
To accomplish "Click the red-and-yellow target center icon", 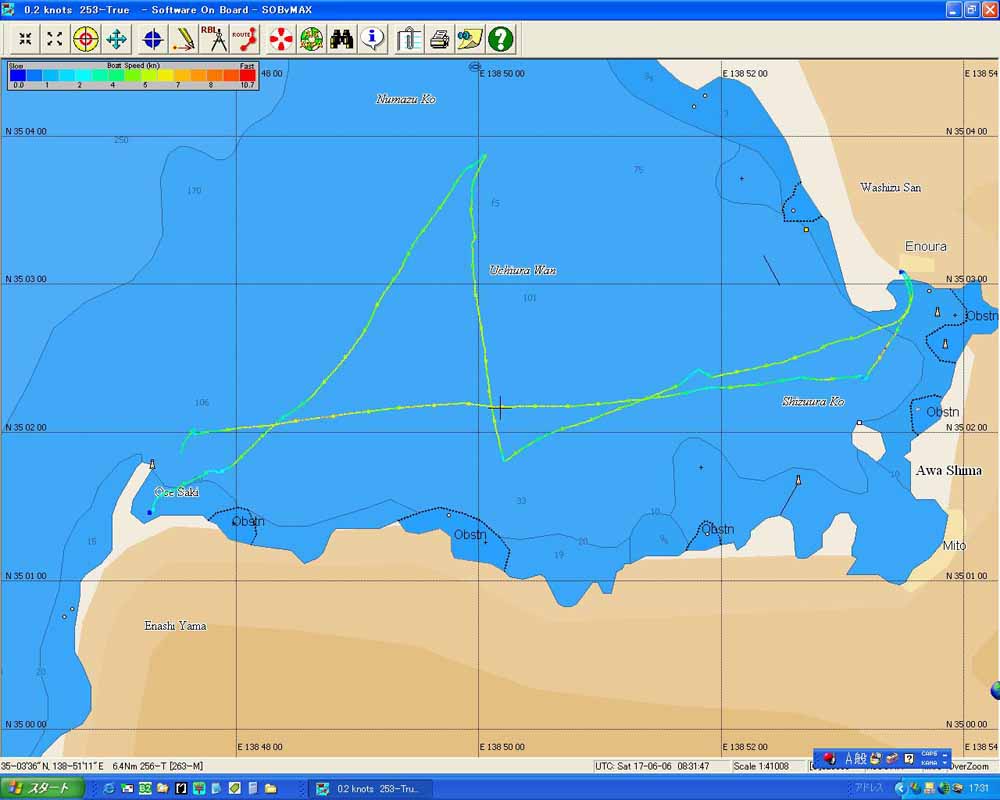I will (85, 40).
